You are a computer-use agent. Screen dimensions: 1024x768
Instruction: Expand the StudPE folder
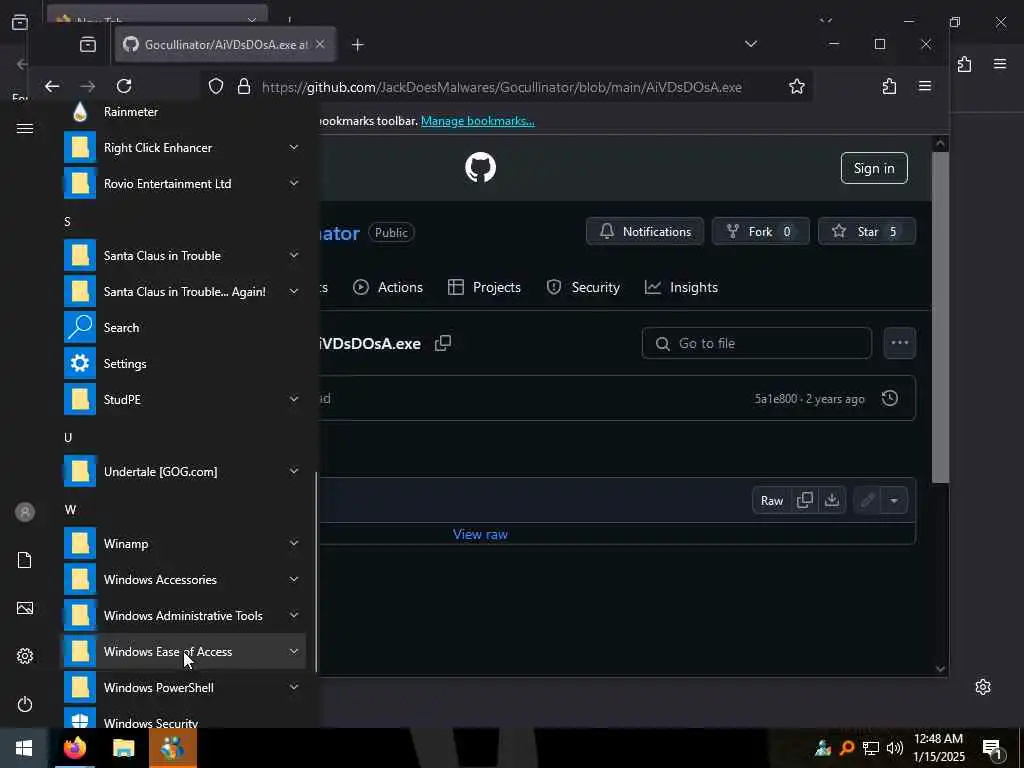tap(183, 399)
